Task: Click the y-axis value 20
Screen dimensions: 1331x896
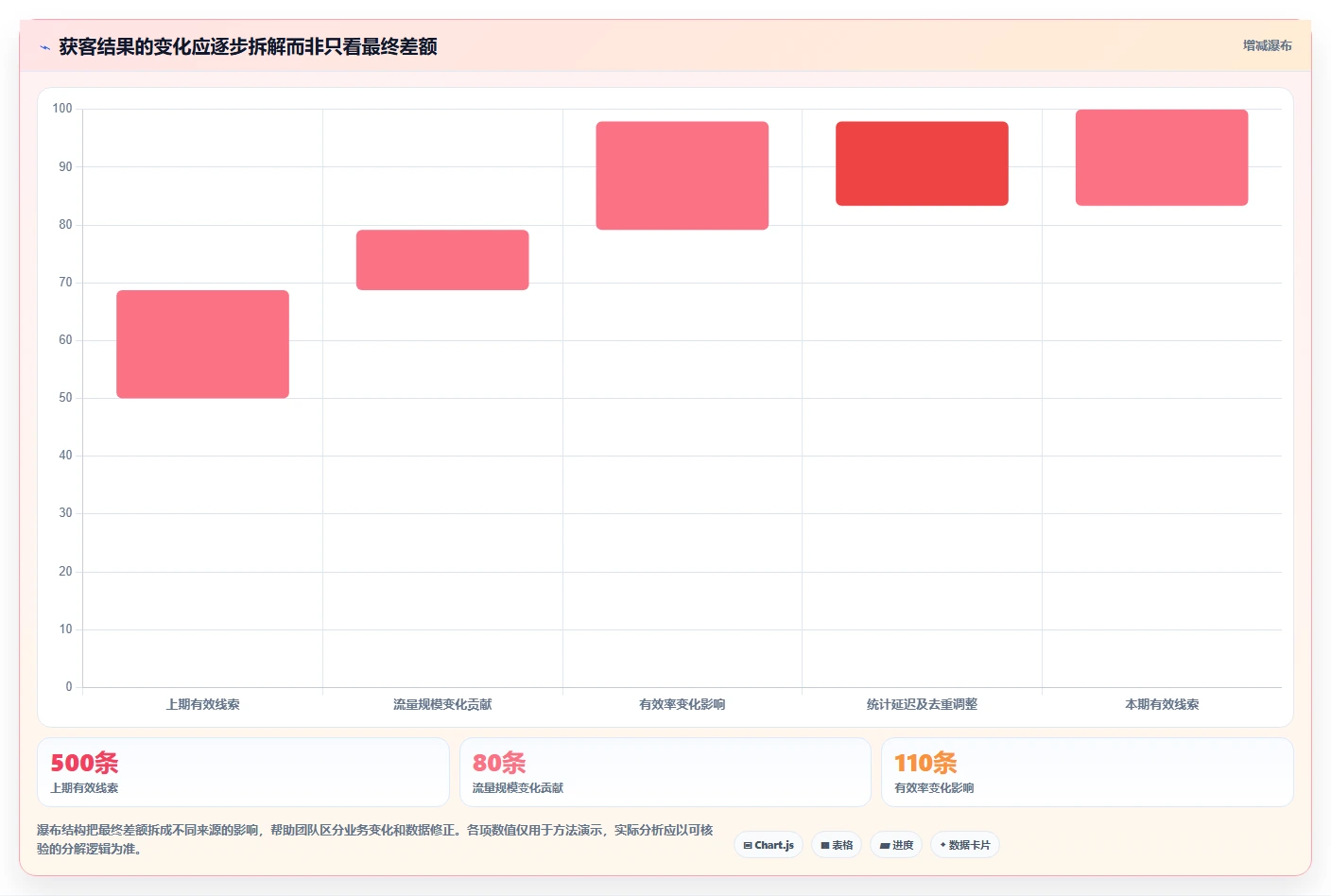Action: (65, 571)
